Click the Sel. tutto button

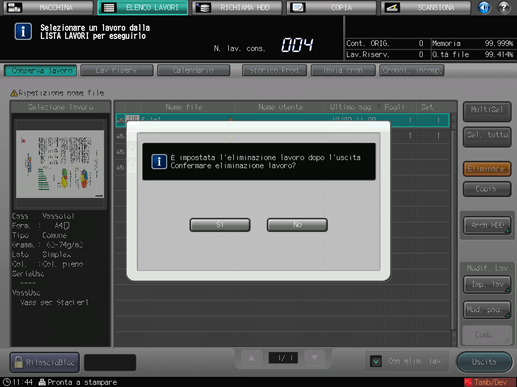(487, 137)
